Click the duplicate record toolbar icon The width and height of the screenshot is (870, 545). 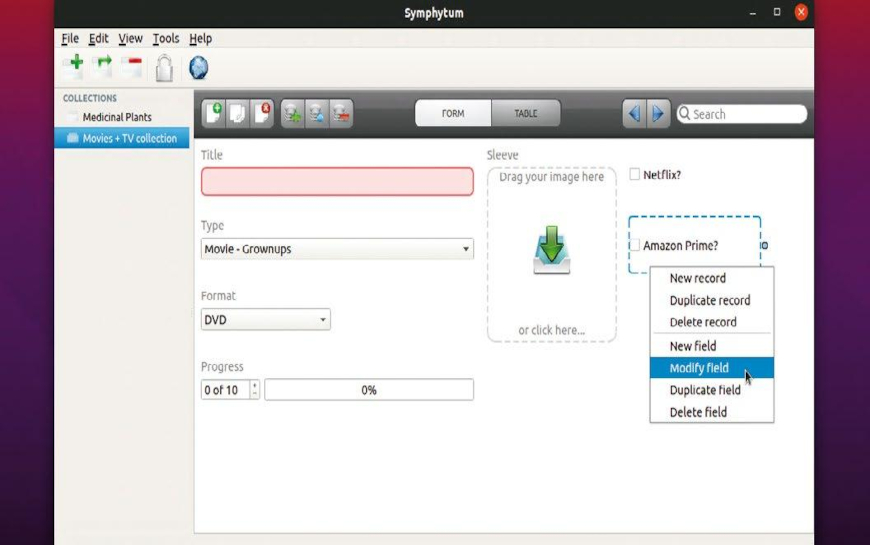pyautogui.click(x=237, y=113)
